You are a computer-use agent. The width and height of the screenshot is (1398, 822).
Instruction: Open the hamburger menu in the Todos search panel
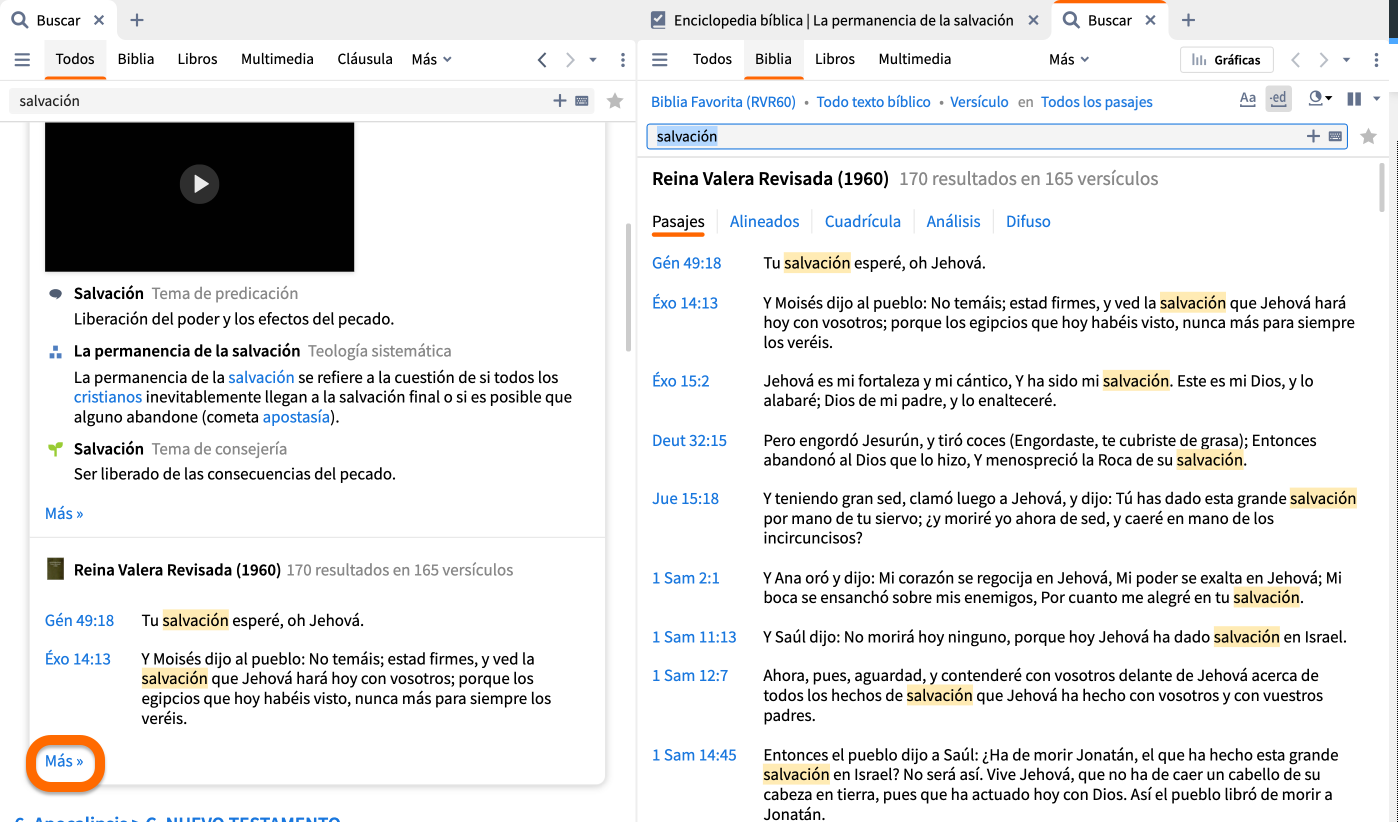point(22,60)
